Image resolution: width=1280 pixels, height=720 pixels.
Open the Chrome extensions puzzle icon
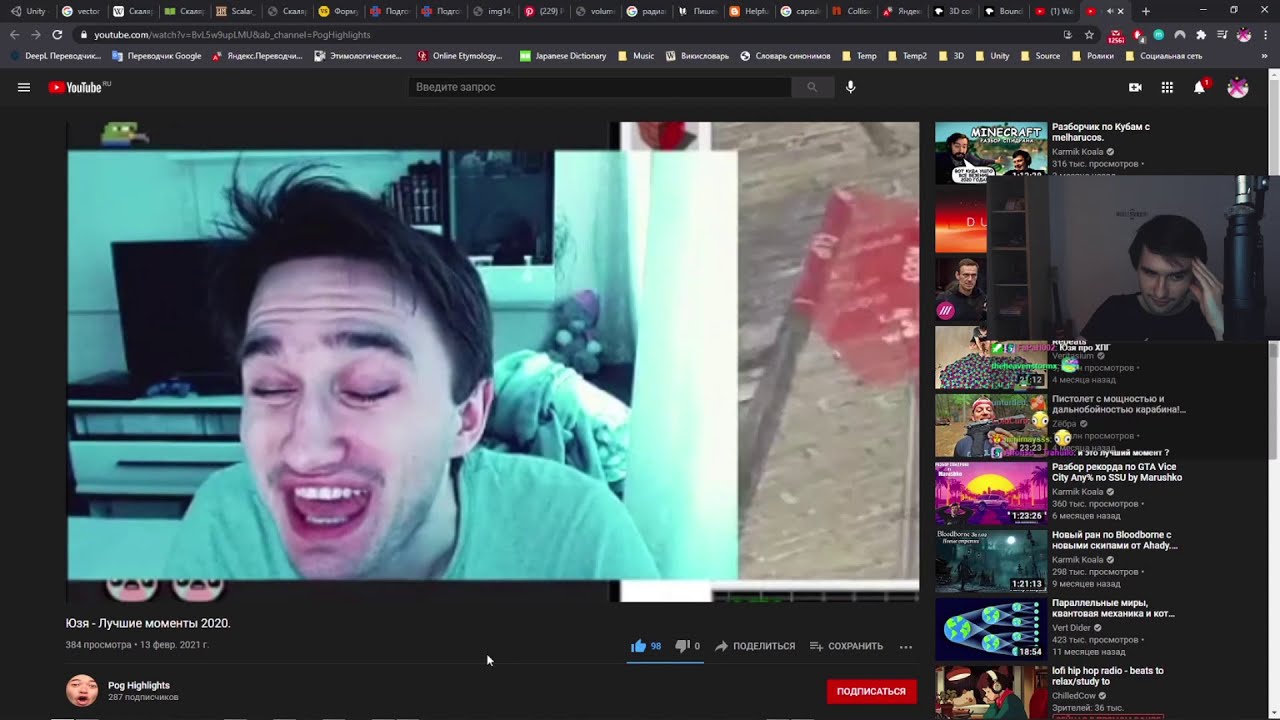point(1201,34)
